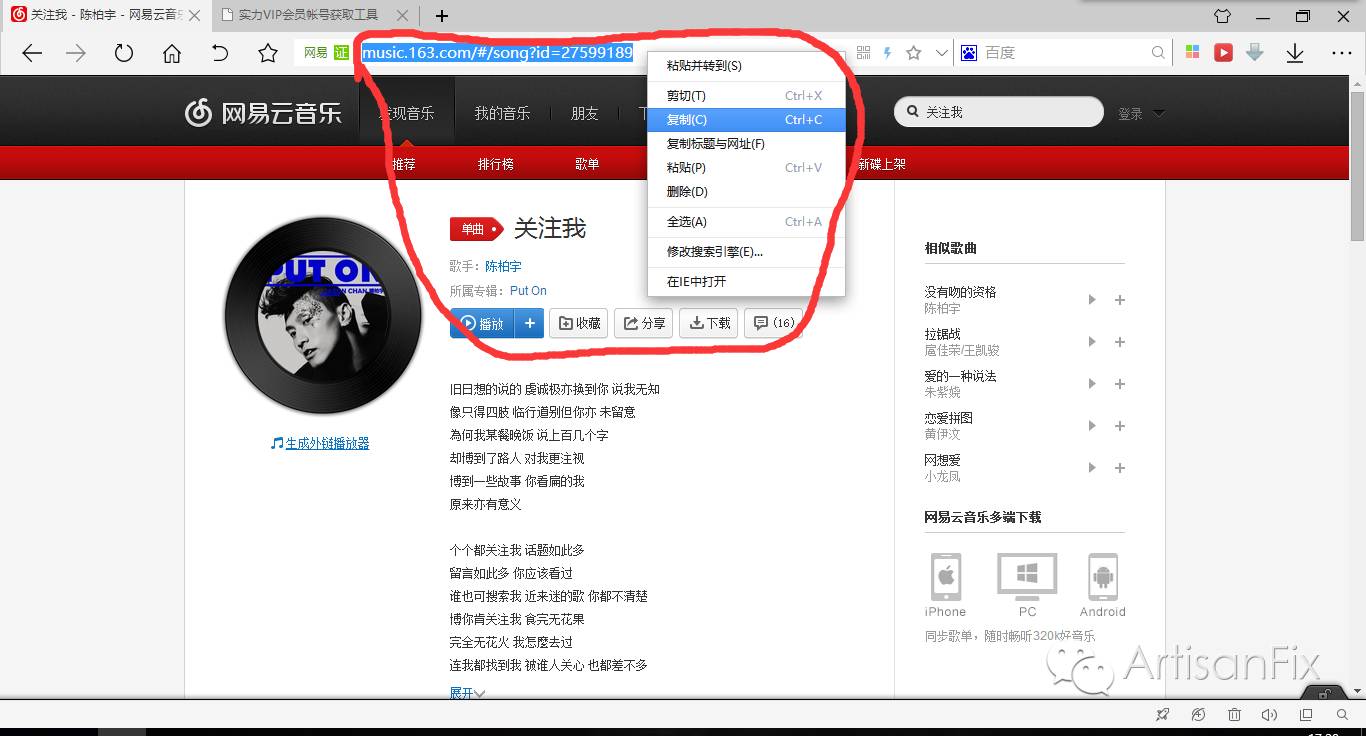
Task: Open a new browser tab
Action: [x=442, y=16]
